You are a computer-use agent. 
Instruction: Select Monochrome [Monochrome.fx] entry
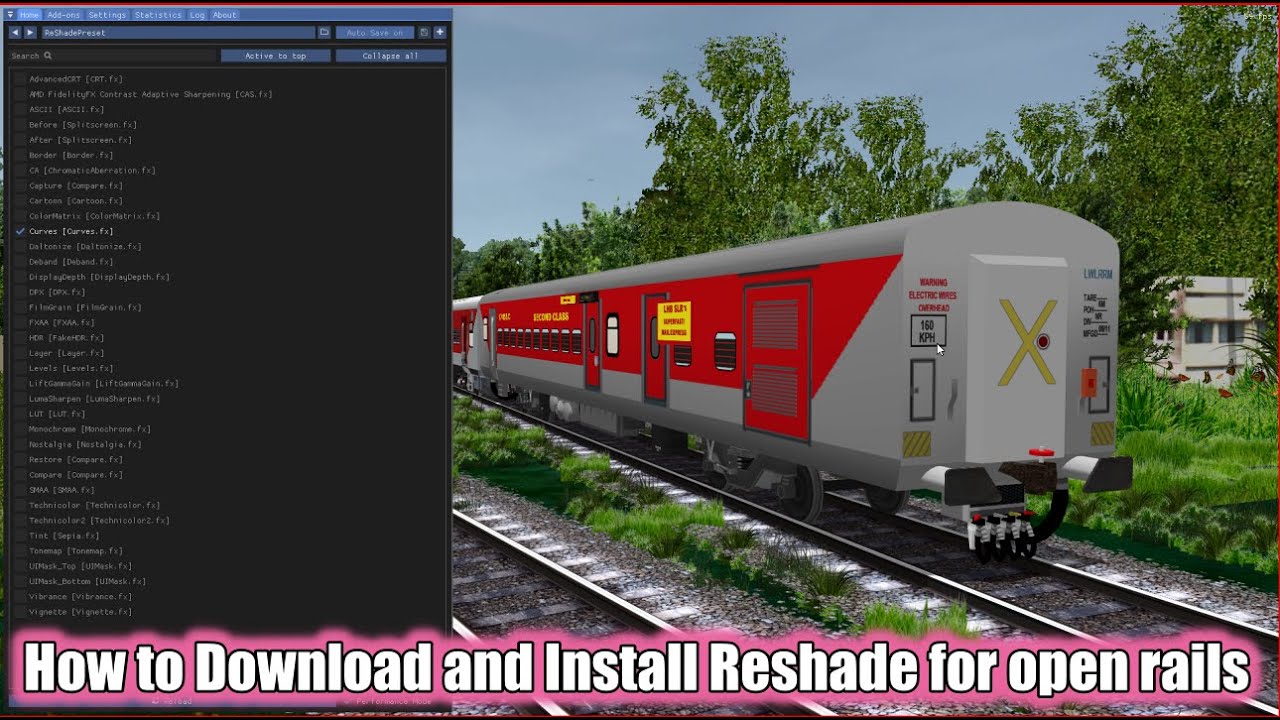[90, 429]
